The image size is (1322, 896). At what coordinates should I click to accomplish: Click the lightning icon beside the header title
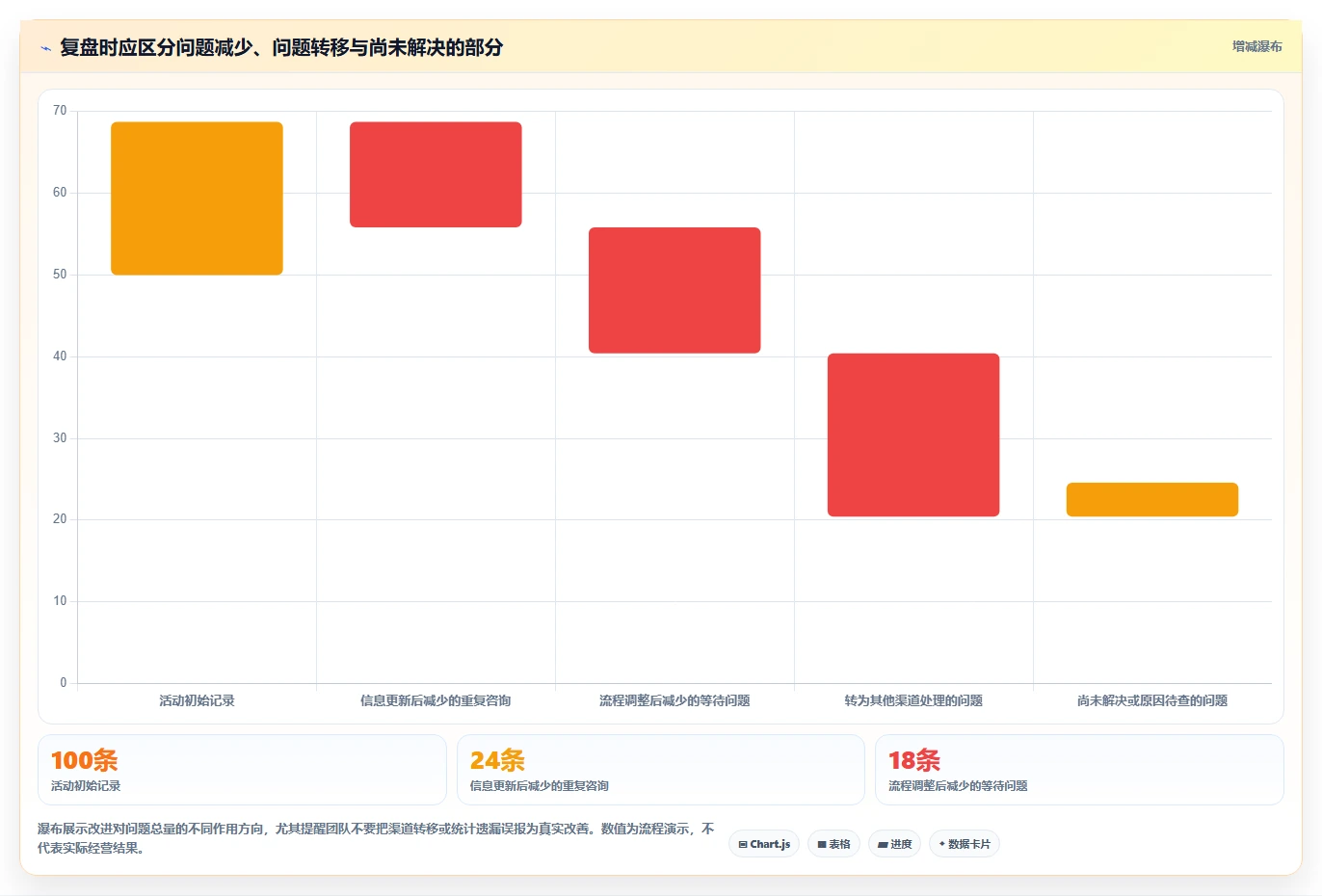pyautogui.click(x=45, y=48)
